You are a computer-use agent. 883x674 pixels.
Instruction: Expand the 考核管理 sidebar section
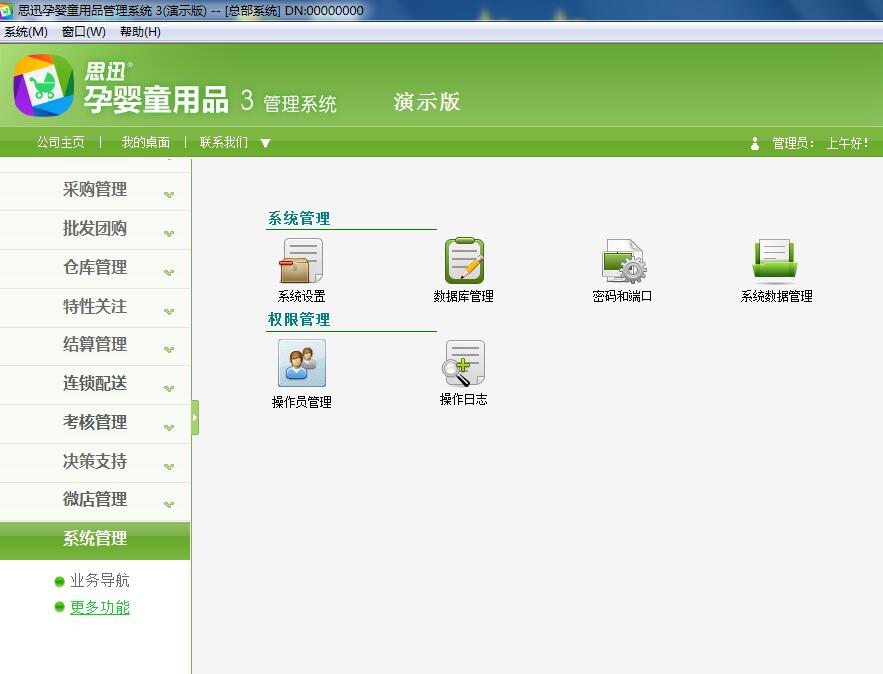(x=95, y=422)
